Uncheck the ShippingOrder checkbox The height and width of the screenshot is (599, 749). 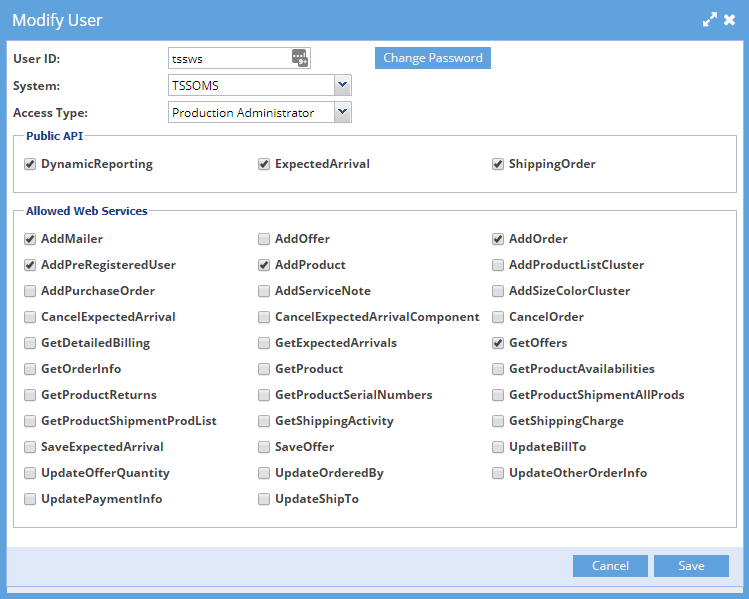(x=498, y=164)
